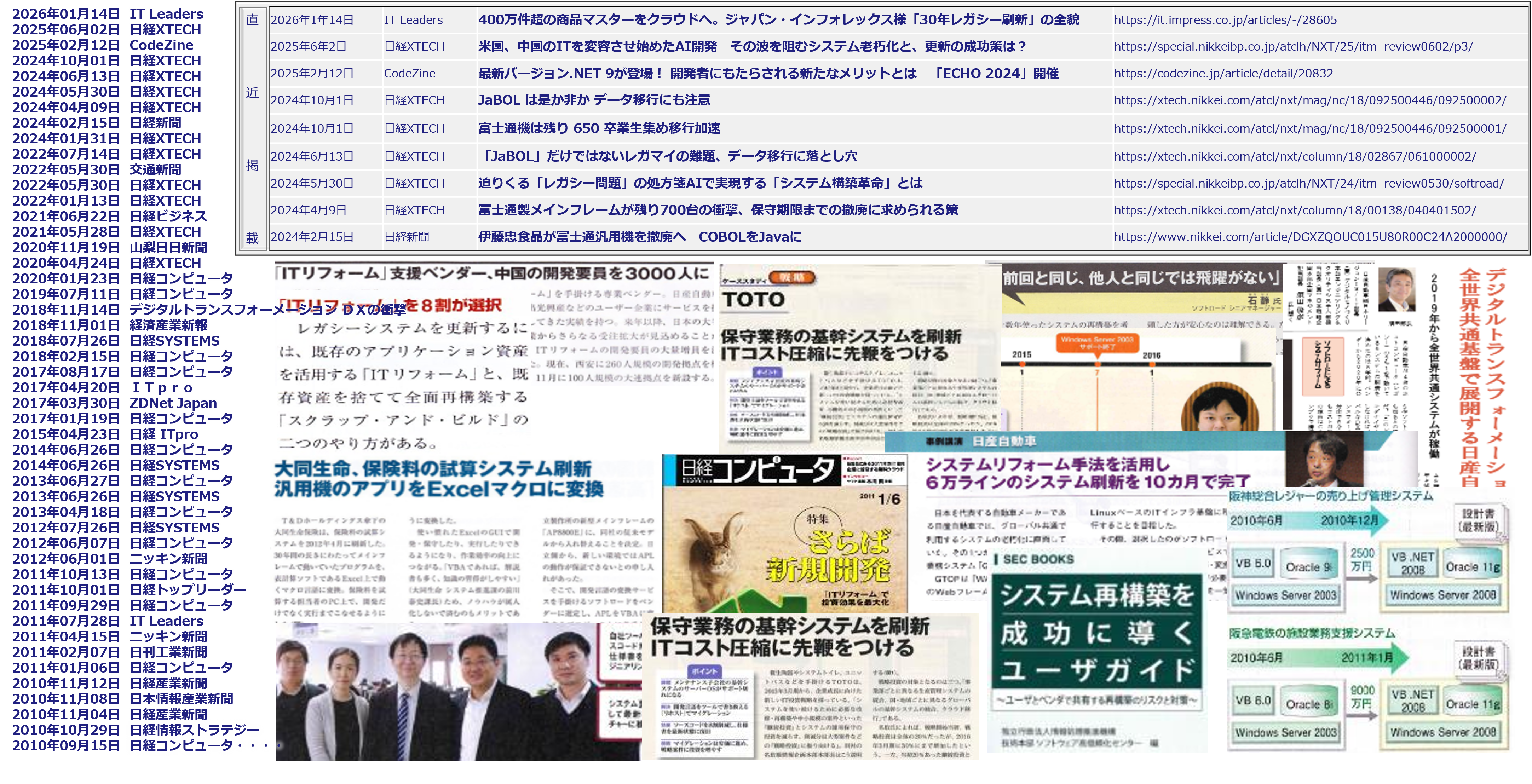Open the codezine.jp article 20832 link

(x=1223, y=73)
